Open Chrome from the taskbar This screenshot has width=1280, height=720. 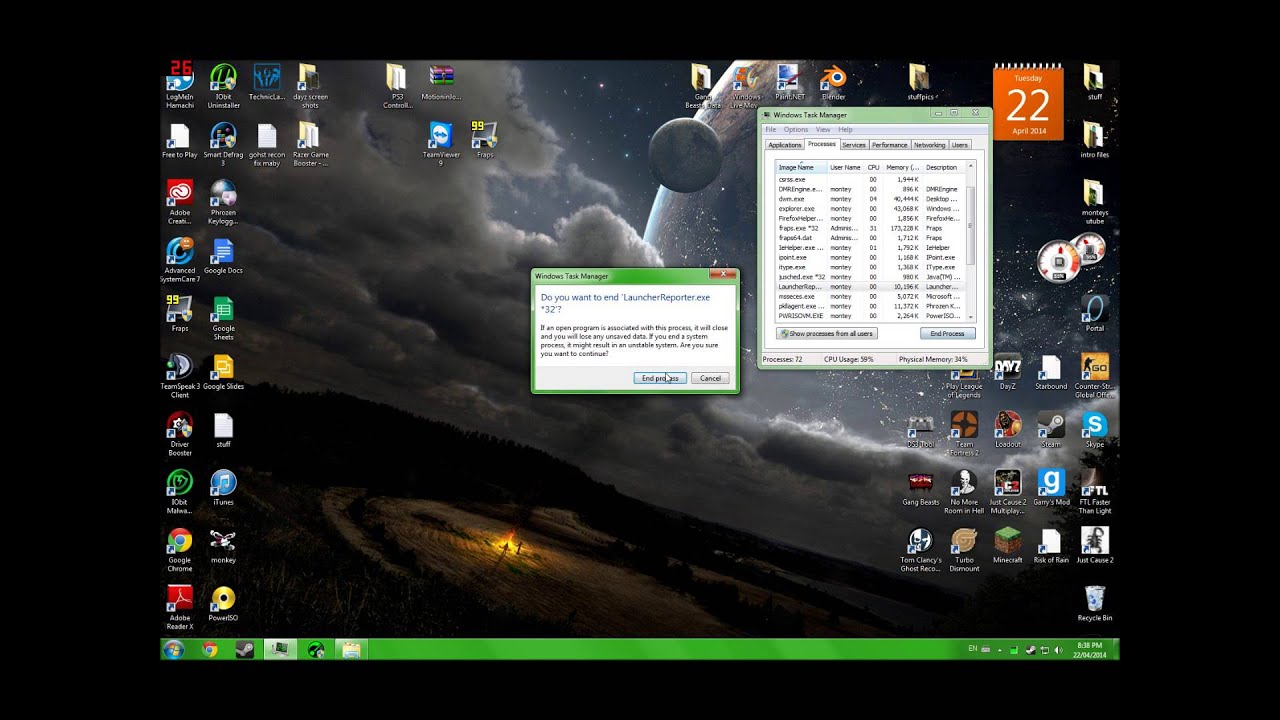click(x=210, y=649)
